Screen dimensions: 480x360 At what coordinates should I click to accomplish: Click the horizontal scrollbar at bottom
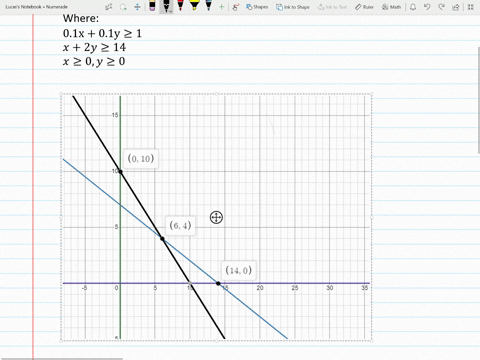coord(61,359)
